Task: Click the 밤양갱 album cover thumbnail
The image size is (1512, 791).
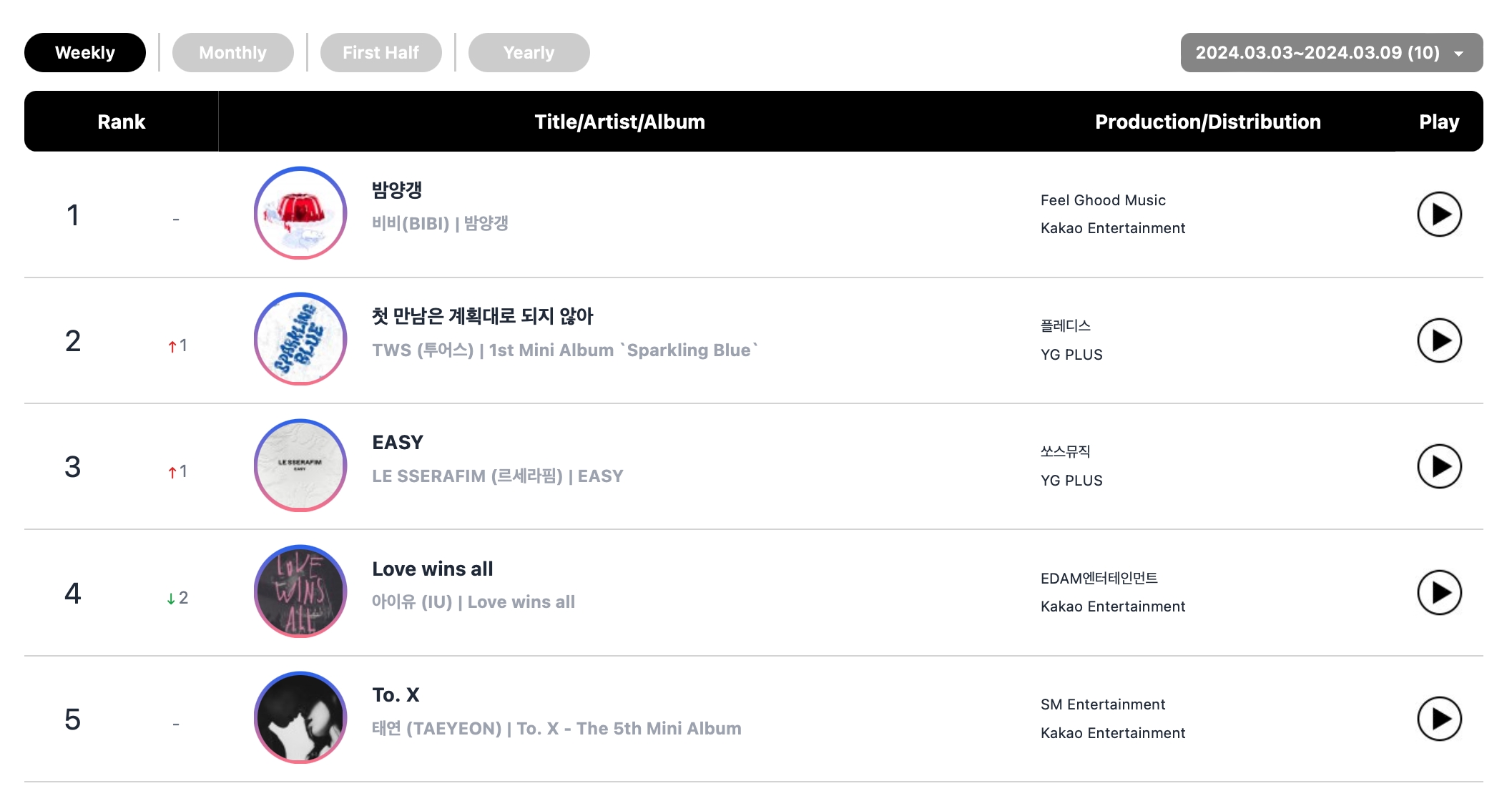Action: 300,213
